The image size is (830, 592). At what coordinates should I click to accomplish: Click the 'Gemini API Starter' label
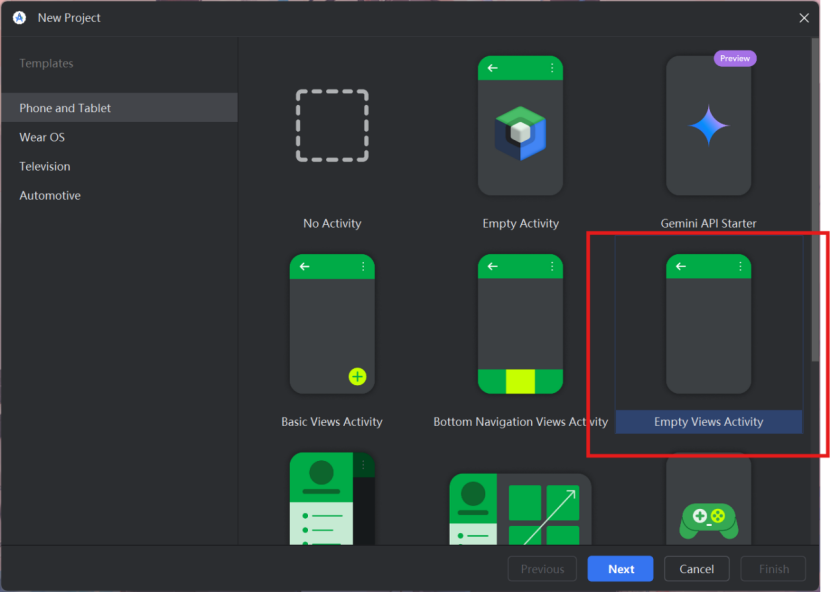tap(708, 223)
